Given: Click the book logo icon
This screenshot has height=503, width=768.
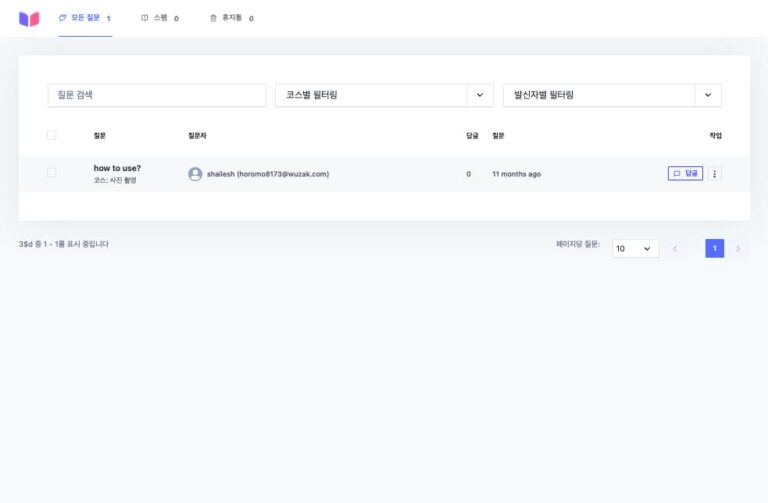Looking at the screenshot, I should click(29, 18).
